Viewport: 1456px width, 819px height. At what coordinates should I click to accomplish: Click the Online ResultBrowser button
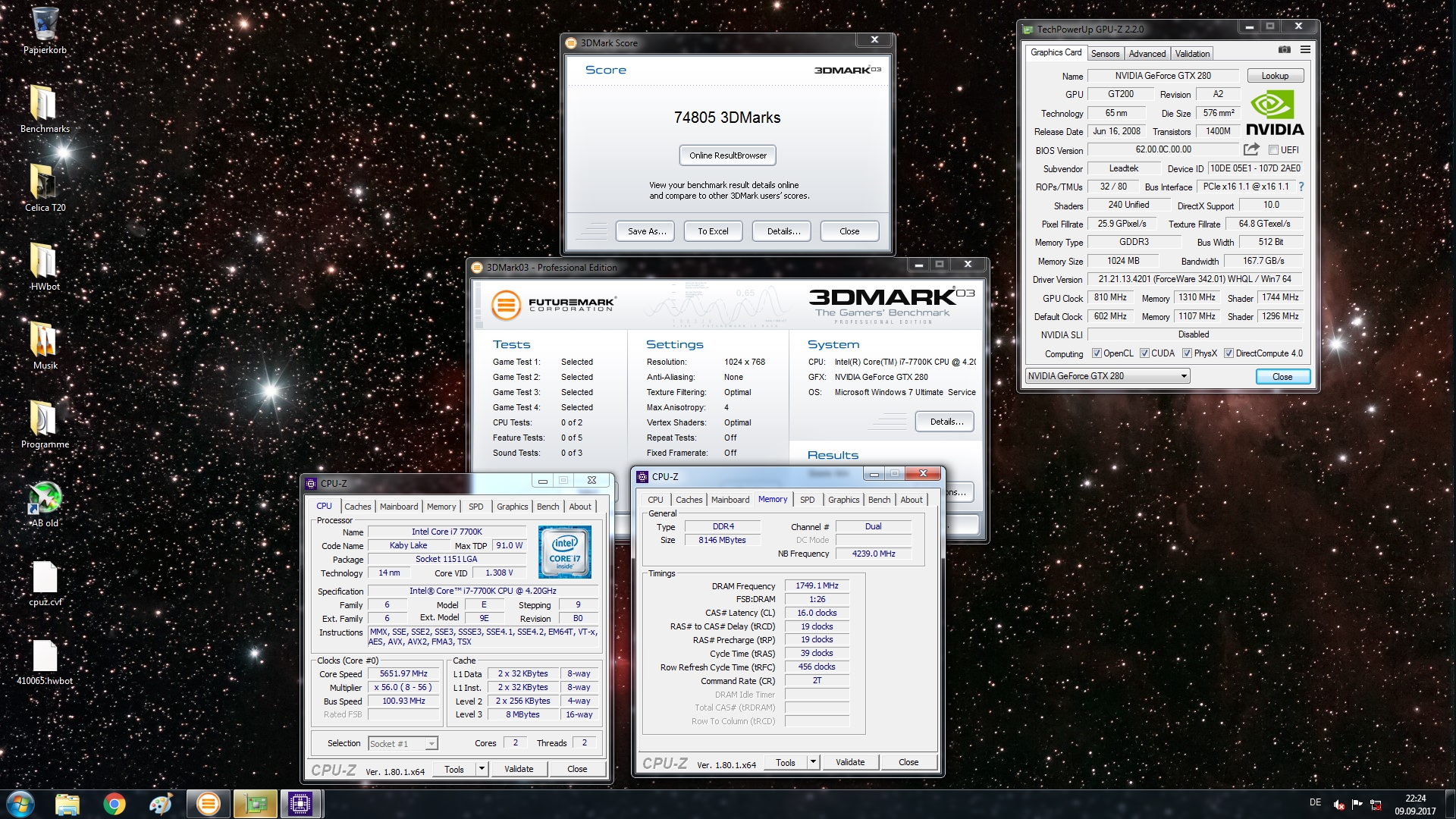pos(727,155)
